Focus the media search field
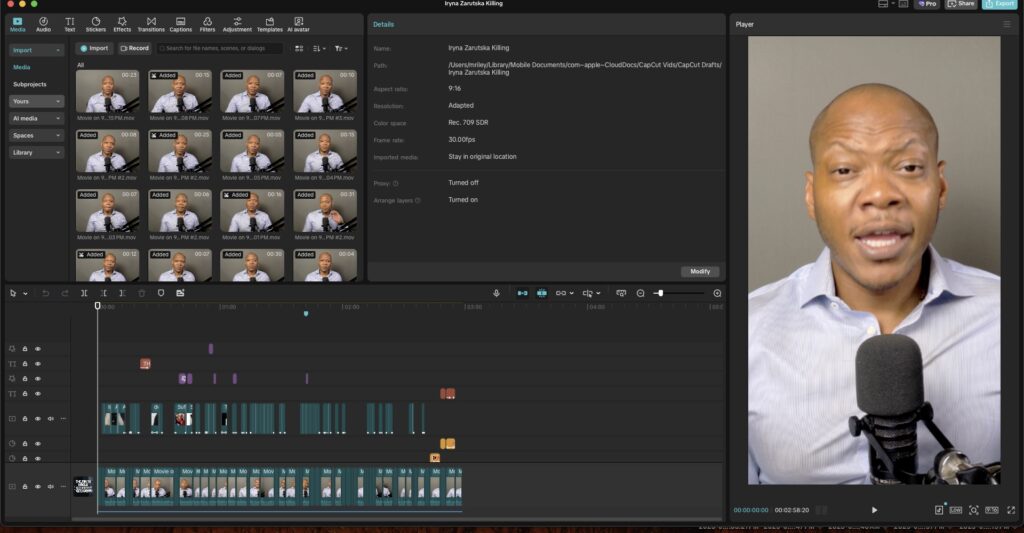The height and width of the screenshot is (533, 1024). point(219,48)
